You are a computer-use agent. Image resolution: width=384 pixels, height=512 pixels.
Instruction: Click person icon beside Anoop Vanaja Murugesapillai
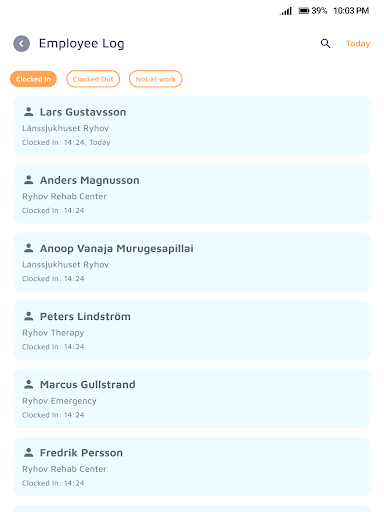coord(29,248)
